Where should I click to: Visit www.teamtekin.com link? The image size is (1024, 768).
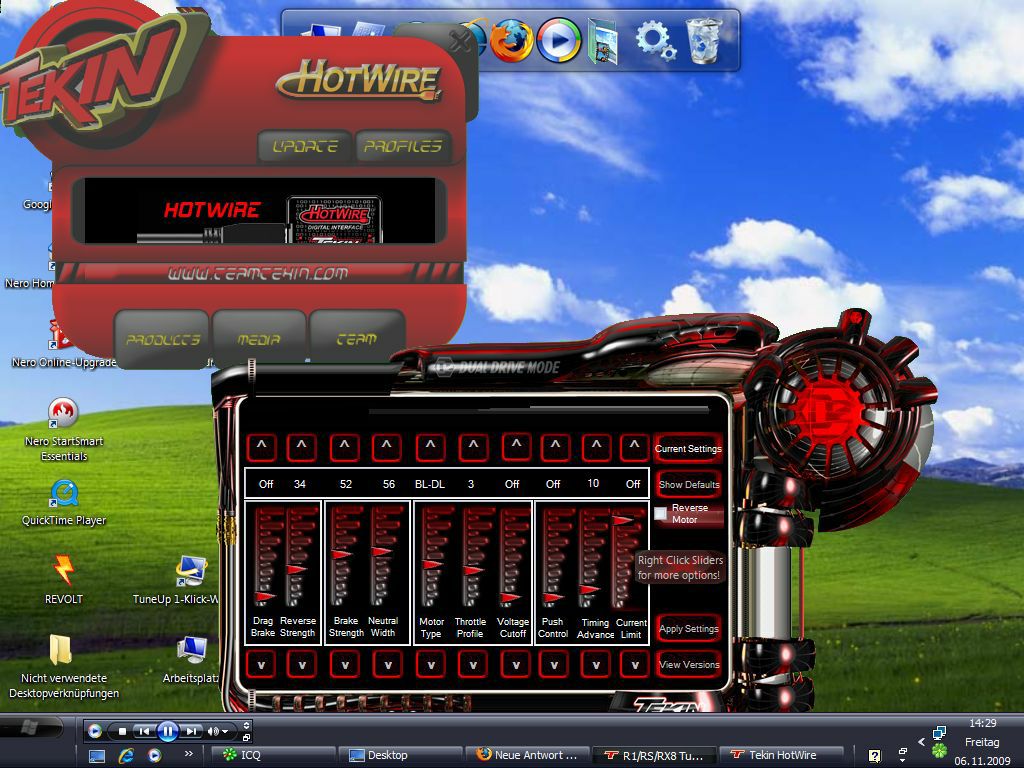[258, 274]
